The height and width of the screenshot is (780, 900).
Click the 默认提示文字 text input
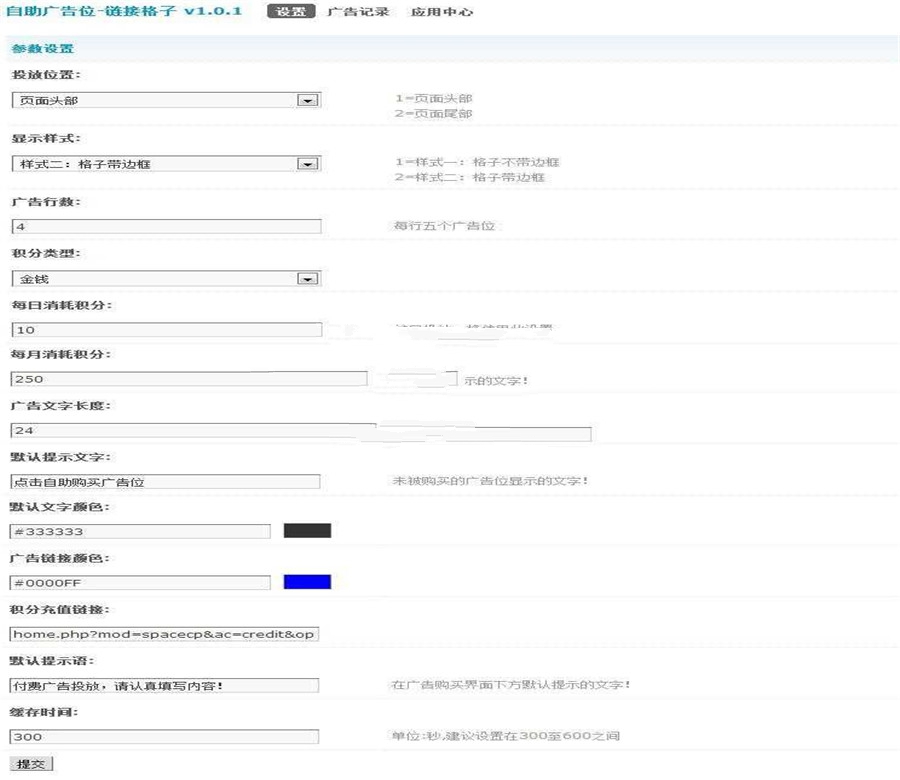165,480
